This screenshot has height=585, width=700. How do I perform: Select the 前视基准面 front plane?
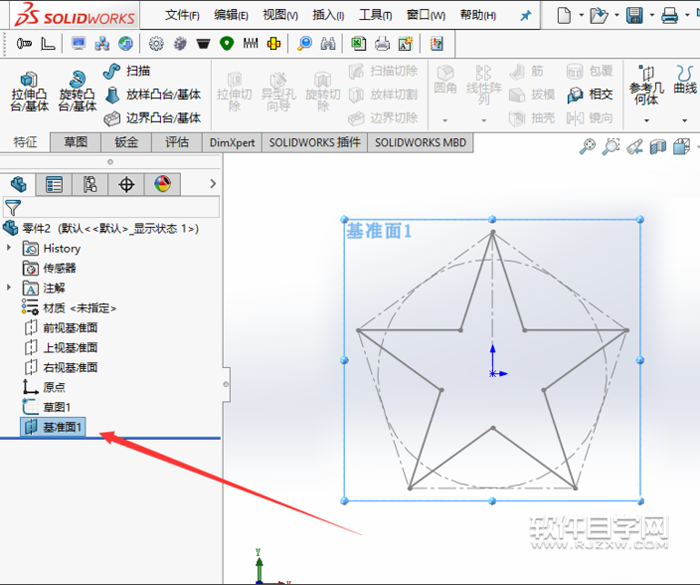(x=70, y=327)
